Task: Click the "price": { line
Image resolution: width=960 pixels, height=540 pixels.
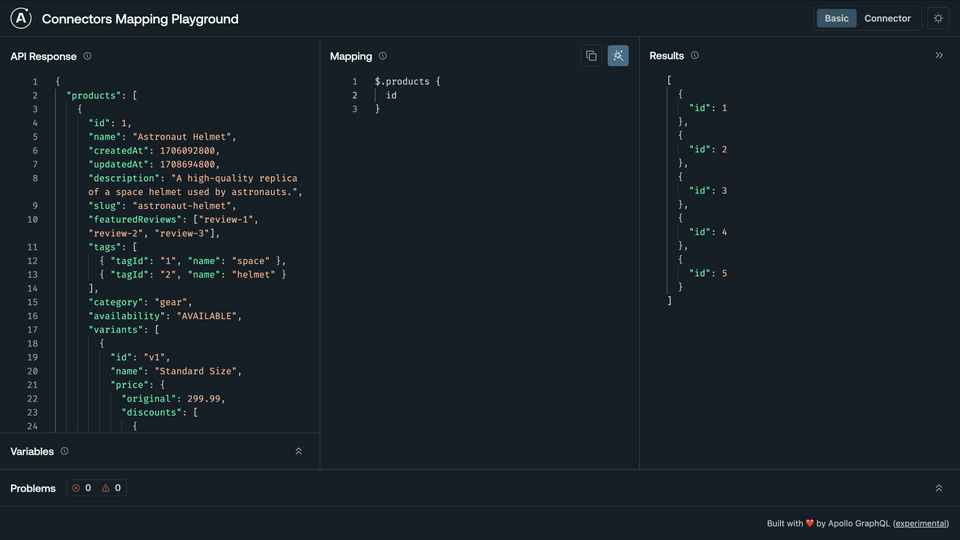Action: (137, 384)
